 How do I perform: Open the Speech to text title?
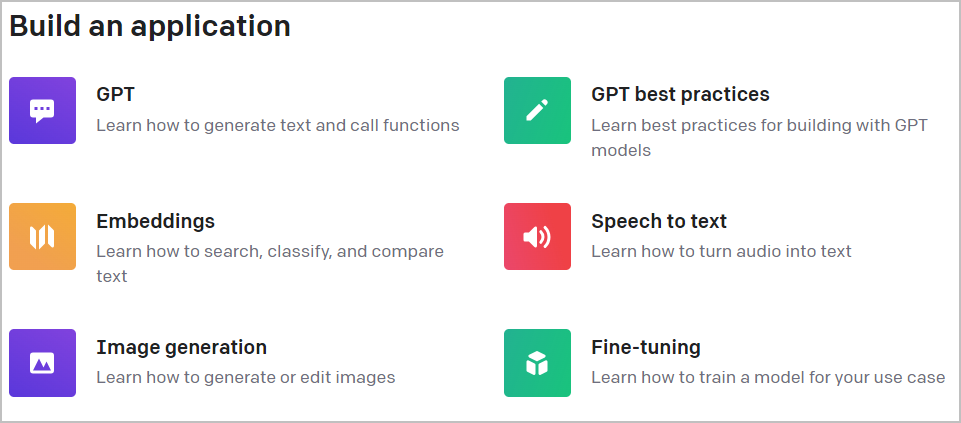pyautogui.click(x=659, y=221)
